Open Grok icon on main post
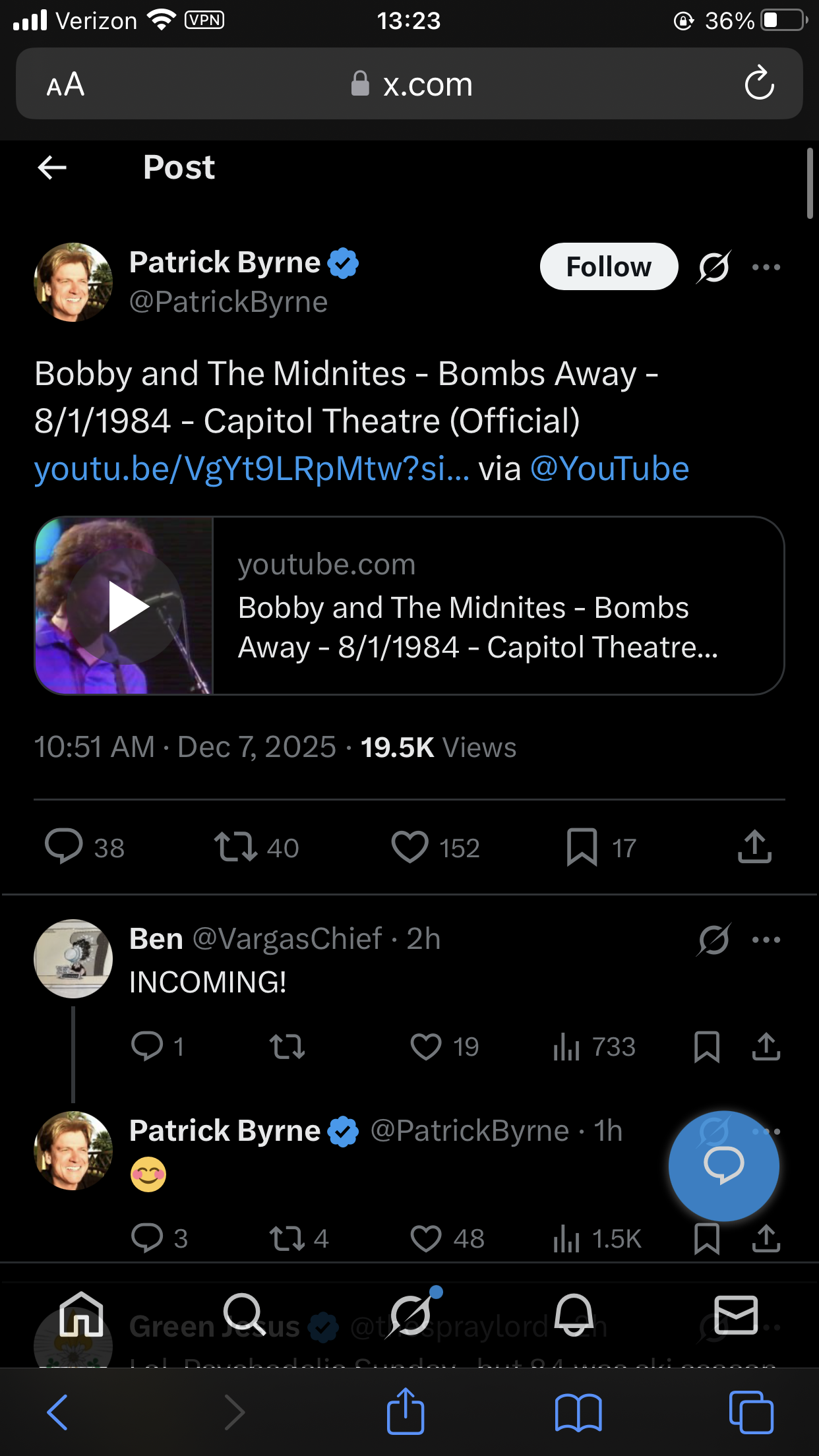The width and height of the screenshot is (819, 1456). point(713,267)
